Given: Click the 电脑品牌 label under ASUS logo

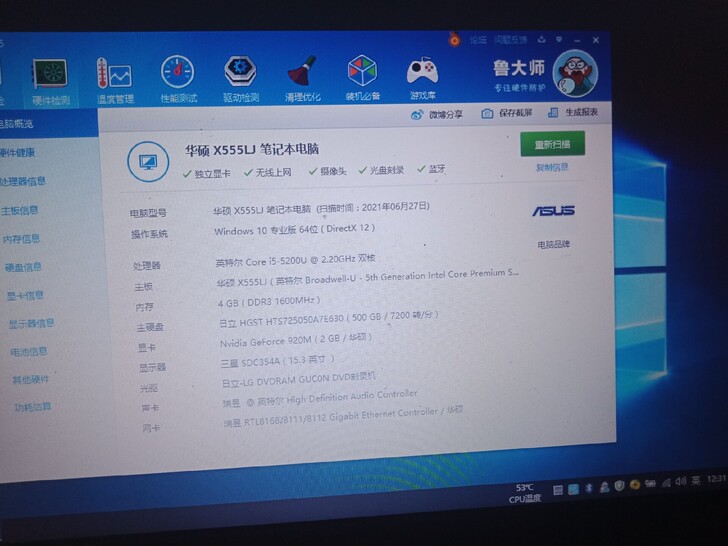Looking at the screenshot, I should click(x=553, y=244).
